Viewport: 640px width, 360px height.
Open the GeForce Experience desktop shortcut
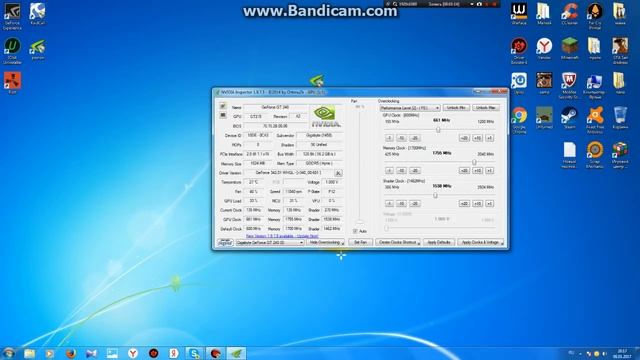point(12,16)
